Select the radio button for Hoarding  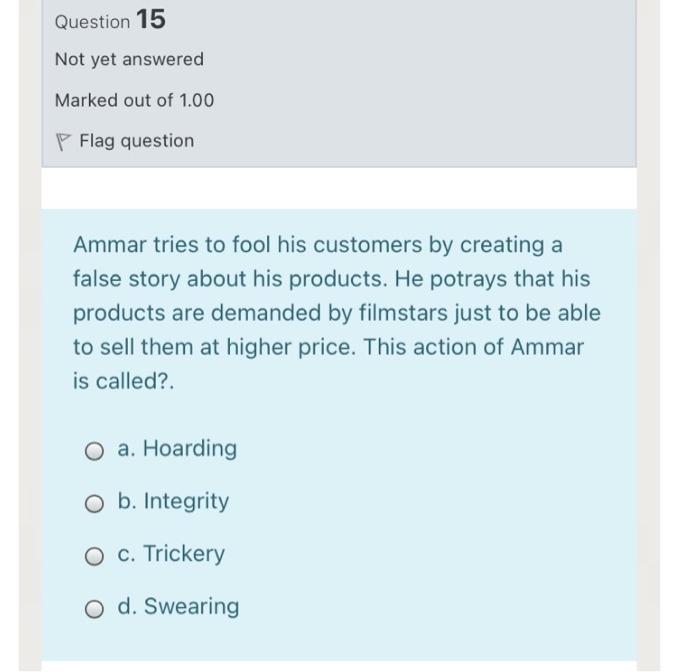[x=94, y=450]
